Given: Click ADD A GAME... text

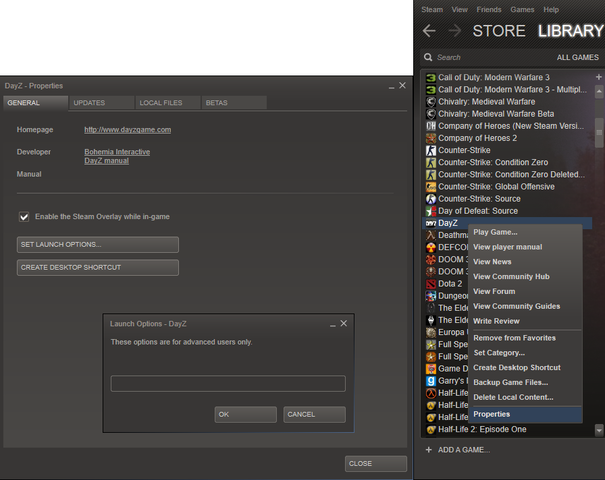Looking at the screenshot, I should (464, 450).
